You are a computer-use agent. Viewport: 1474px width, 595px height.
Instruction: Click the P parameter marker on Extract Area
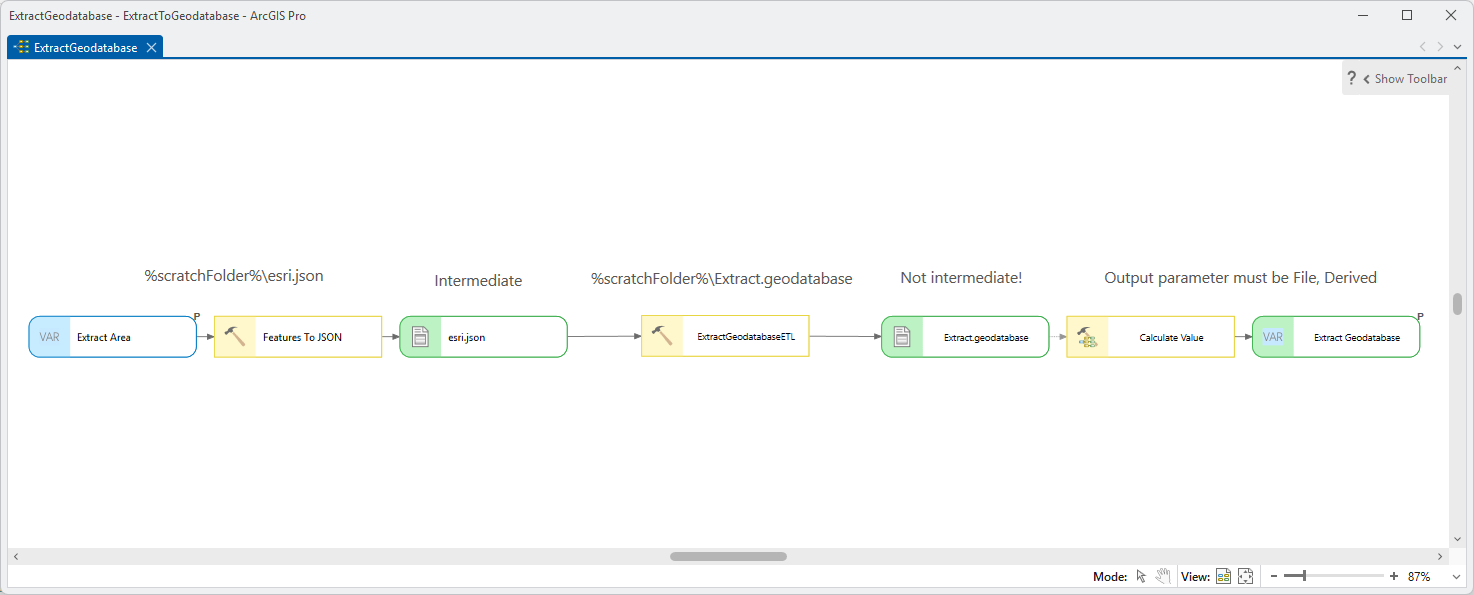tap(197, 316)
